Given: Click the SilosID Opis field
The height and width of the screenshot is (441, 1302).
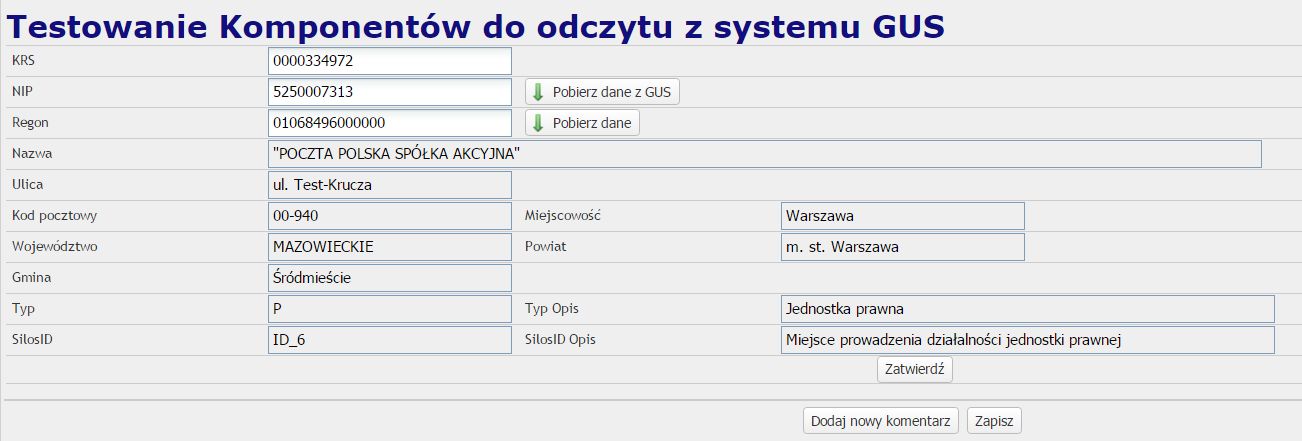Looking at the screenshot, I should click(1028, 339).
